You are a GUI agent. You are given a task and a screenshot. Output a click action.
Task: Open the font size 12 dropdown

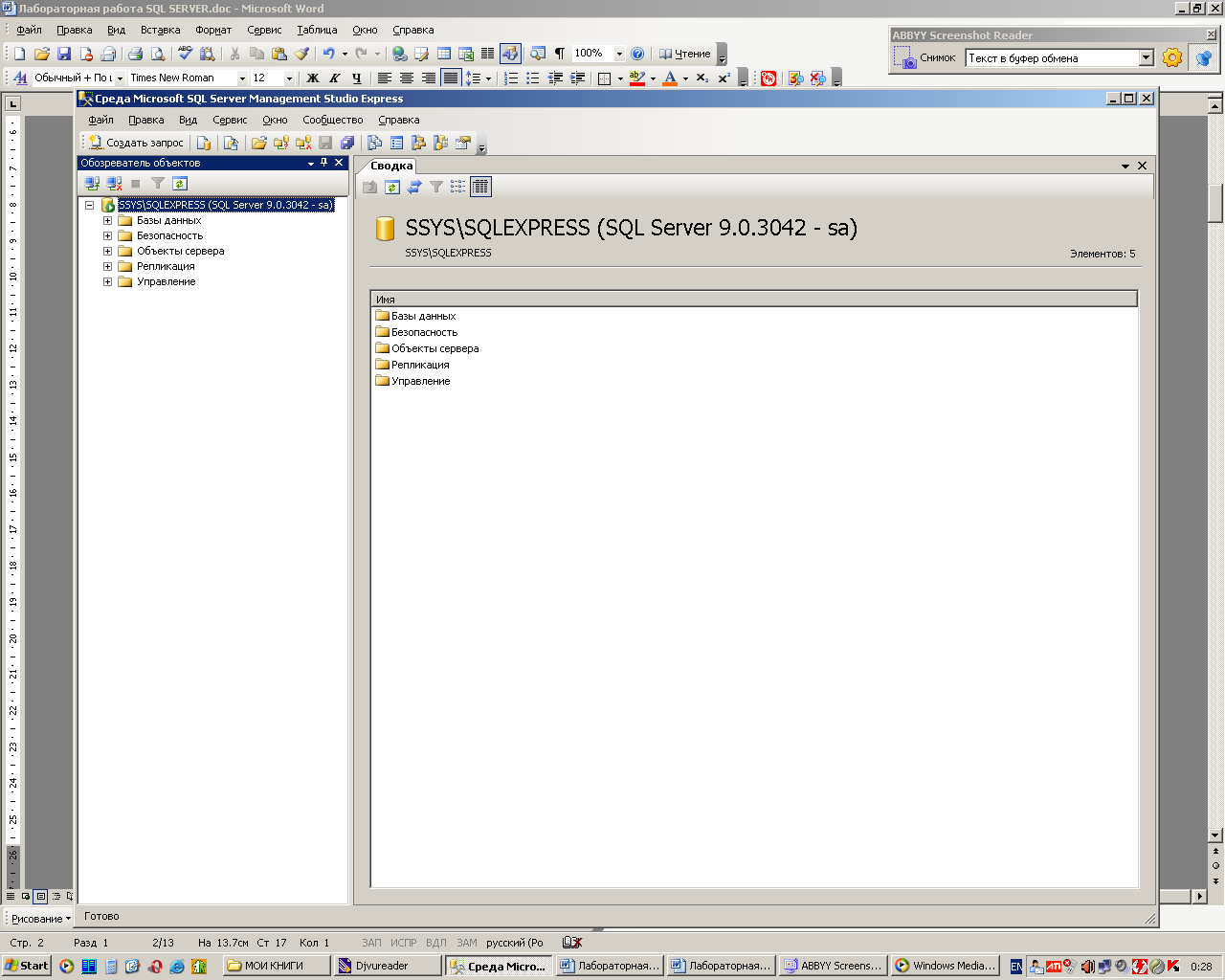[289, 78]
